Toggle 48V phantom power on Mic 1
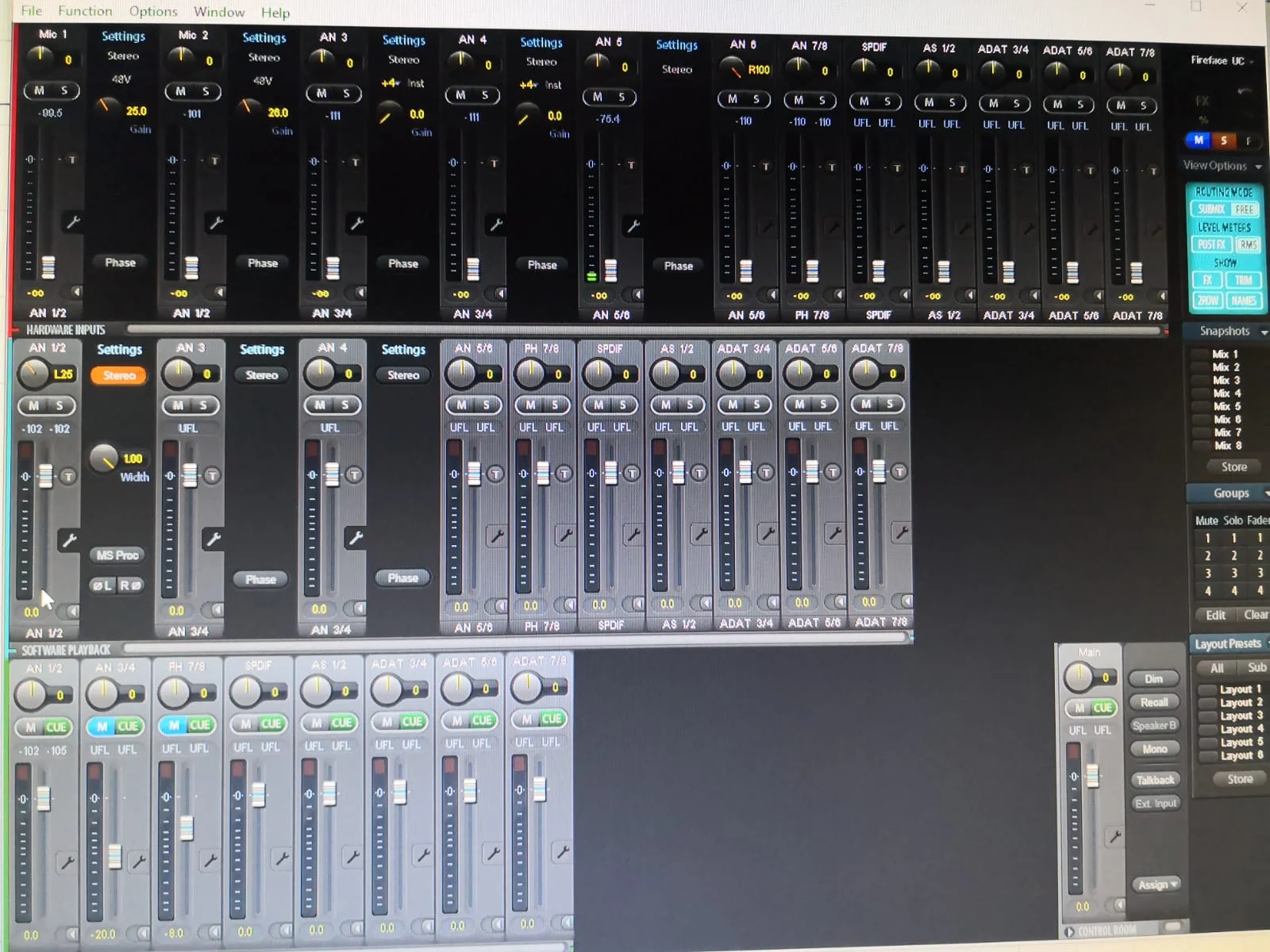This screenshot has height=952, width=1270. [121, 79]
